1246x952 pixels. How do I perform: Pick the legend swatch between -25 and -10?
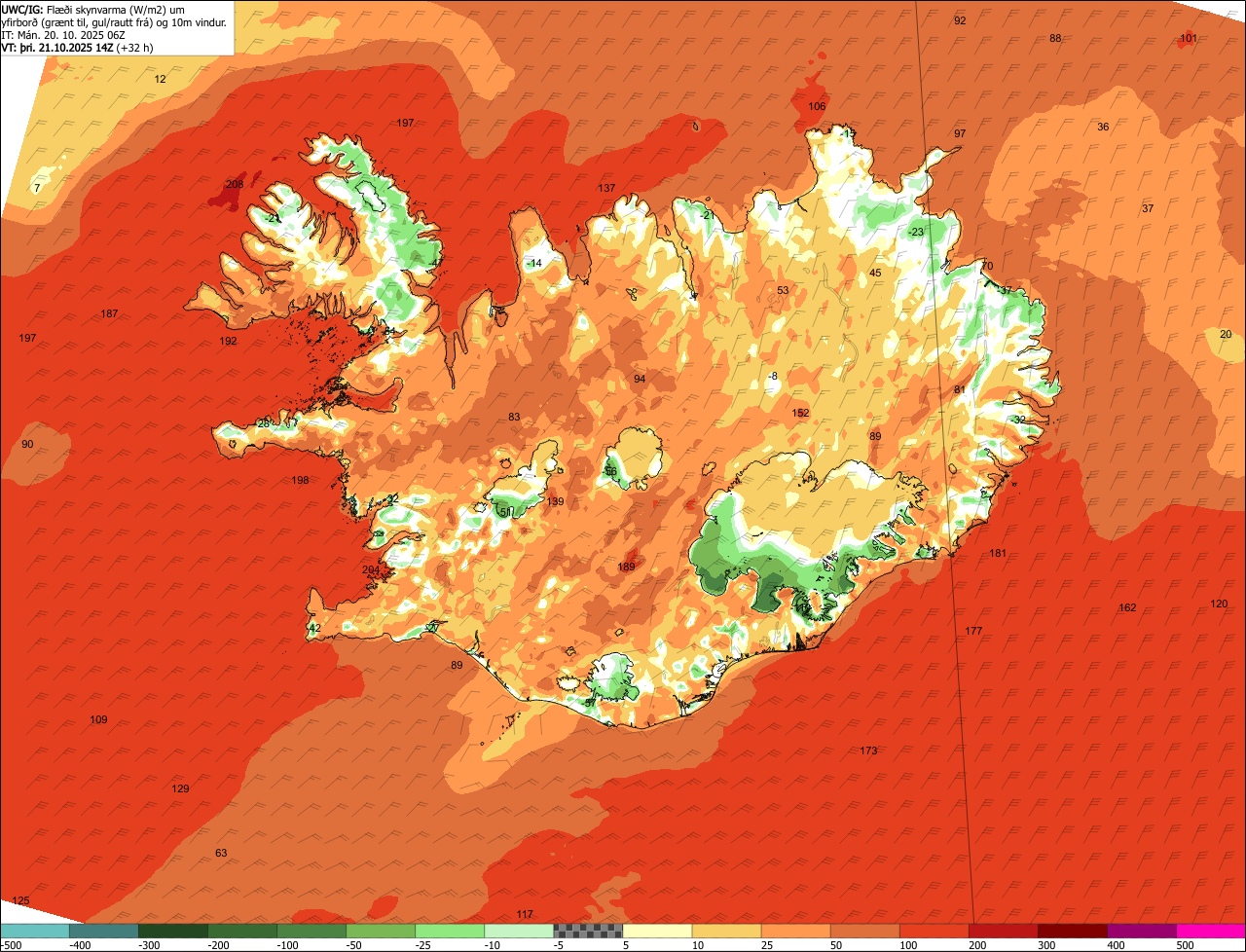(x=450, y=931)
